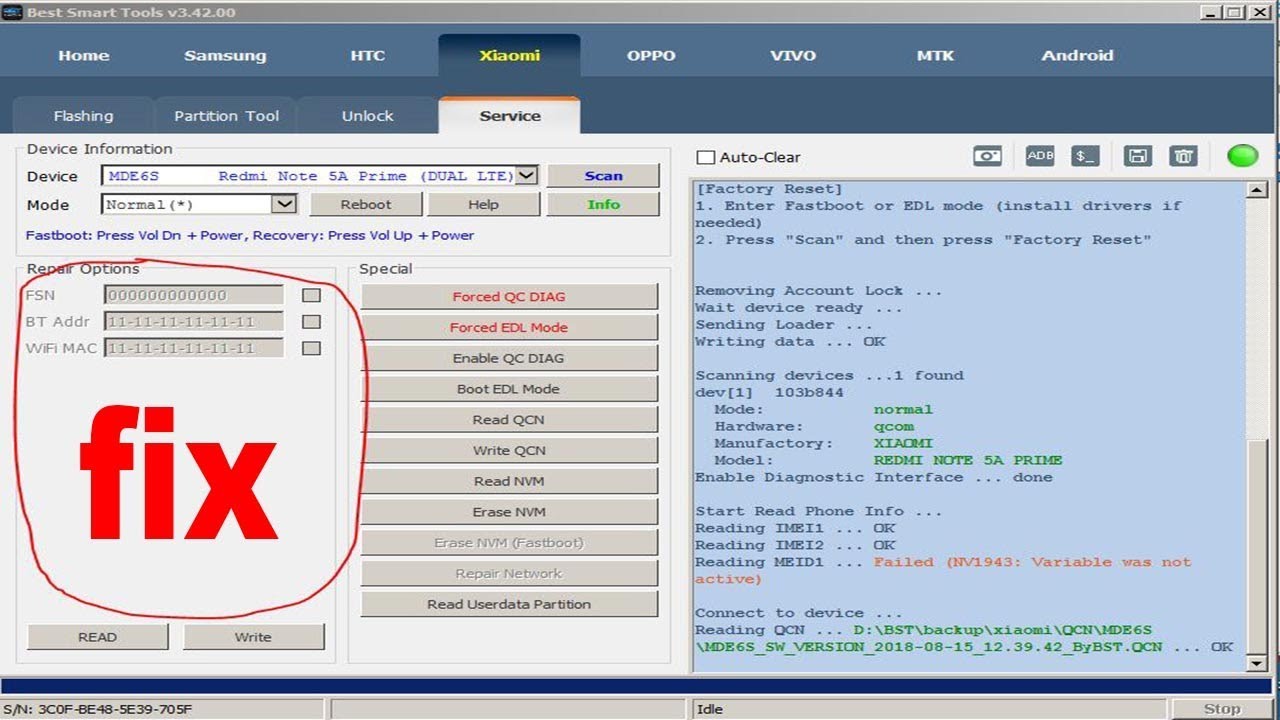
Task: Click the 'Idle' status text
Action: (709, 709)
